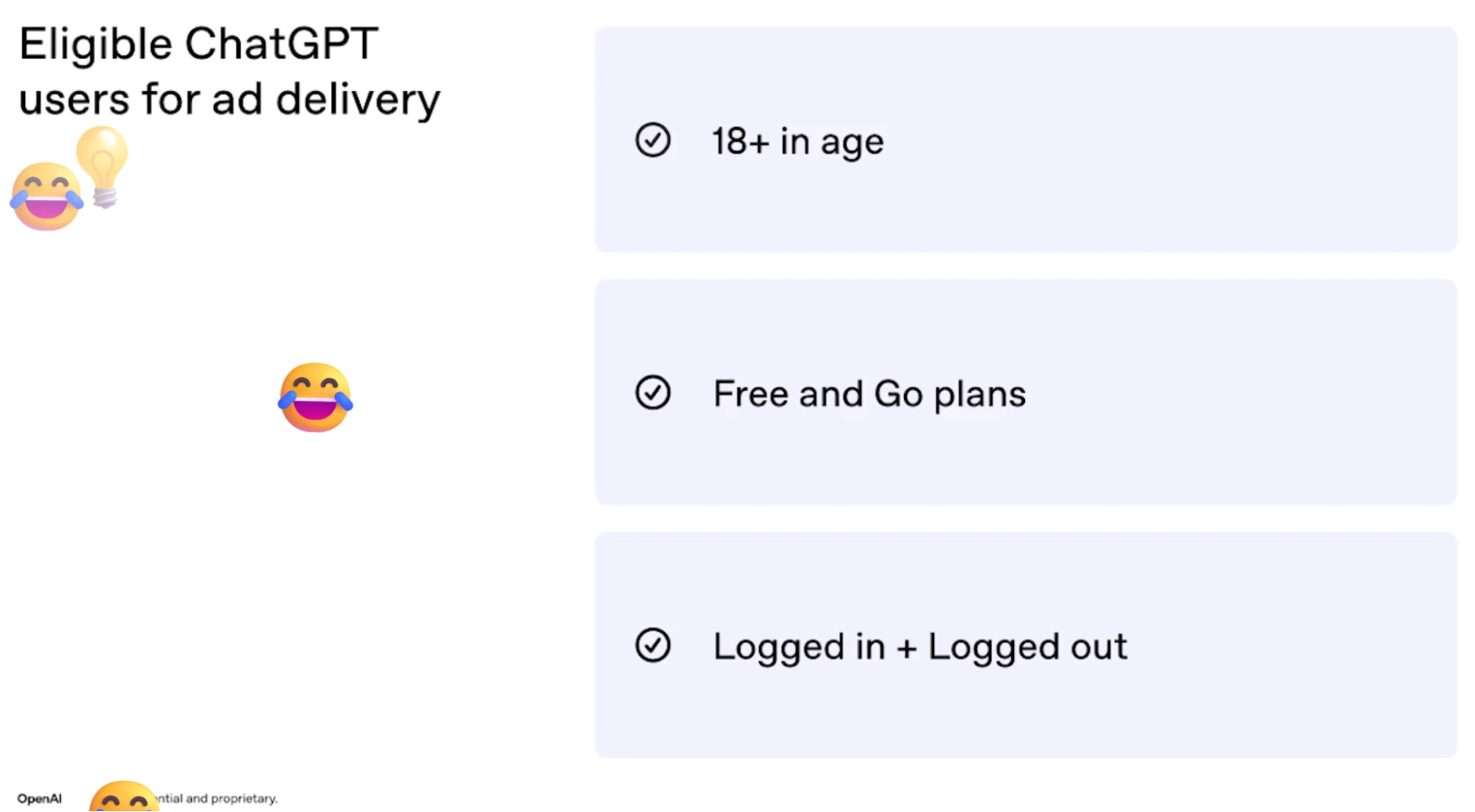Screen dimensions: 1475x812
Task: Click the proprietary footer notice text
Action: point(218,799)
